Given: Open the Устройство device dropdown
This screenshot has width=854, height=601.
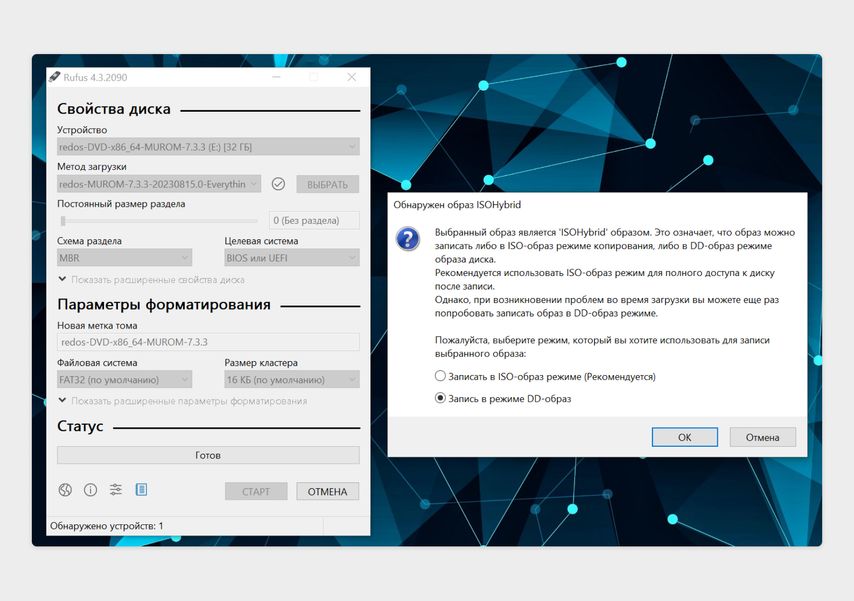Looking at the screenshot, I should click(208, 147).
